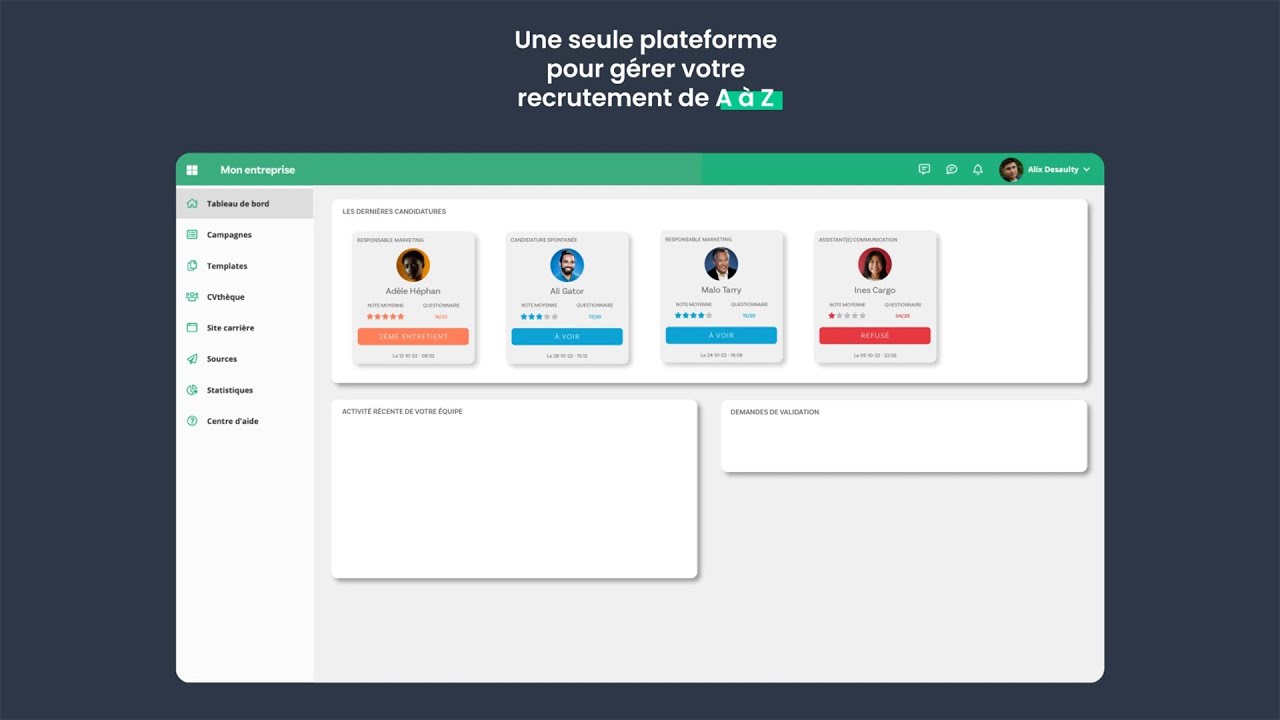Open Statistiques via its pie chart icon
The height and width of the screenshot is (720, 1280).
click(x=192, y=390)
